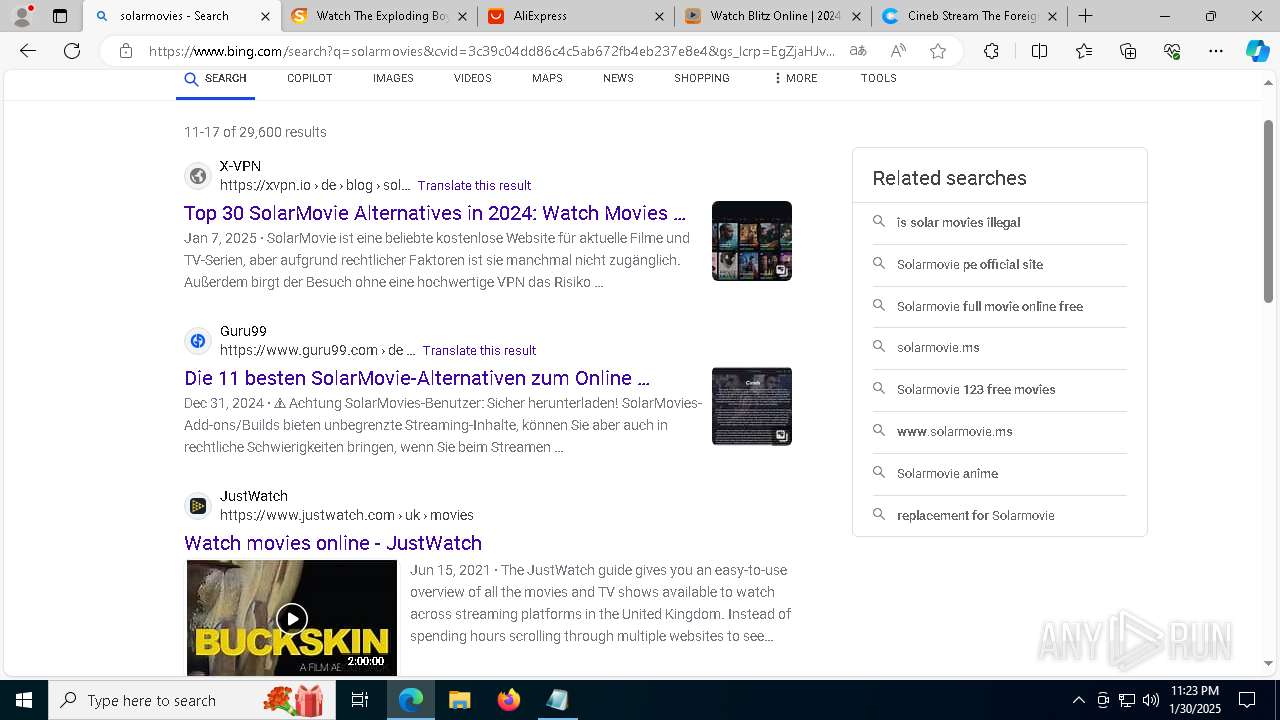The width and height of the screenshot is (1280, 720).
Task: Open the Guru99 result thumbnail
Action: pos(752,406)
